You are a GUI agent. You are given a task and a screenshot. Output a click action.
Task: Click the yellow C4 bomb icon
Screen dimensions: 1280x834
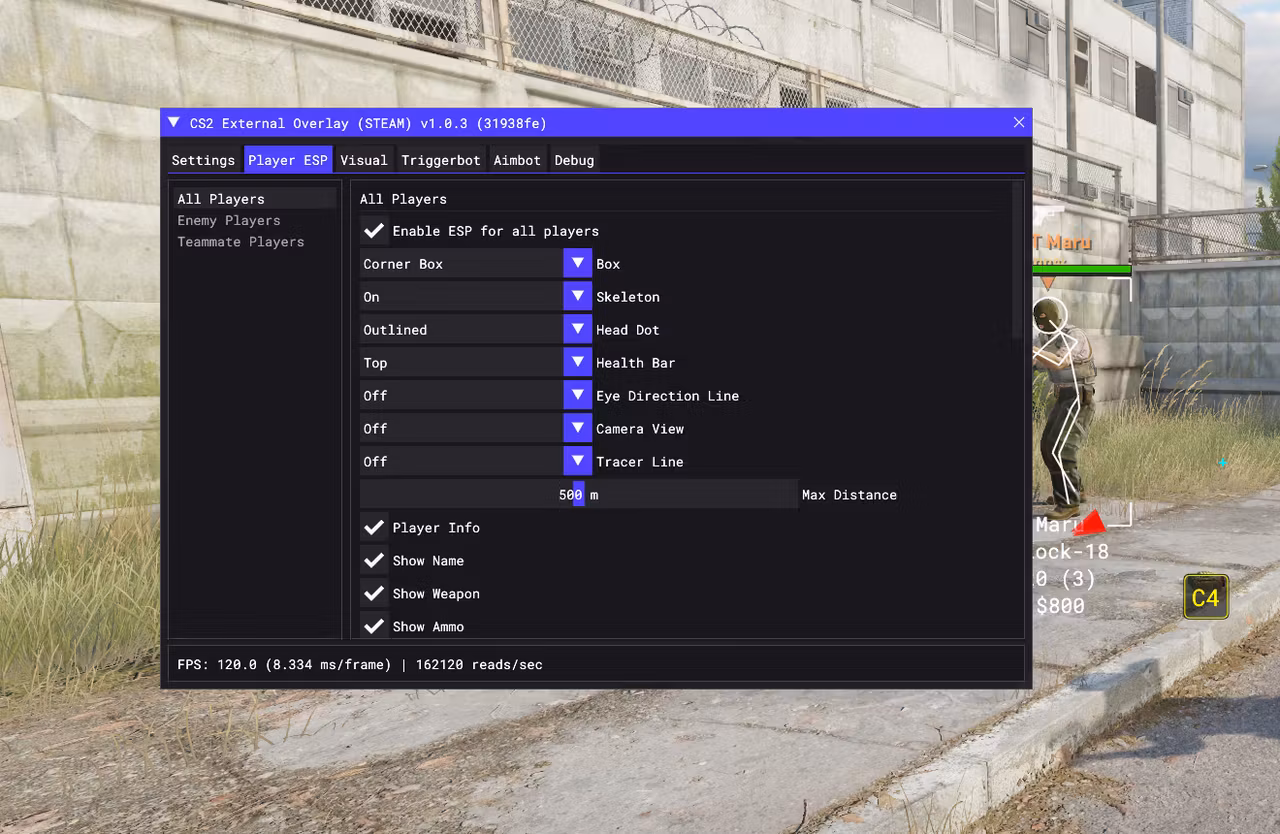click(1205, 598)
